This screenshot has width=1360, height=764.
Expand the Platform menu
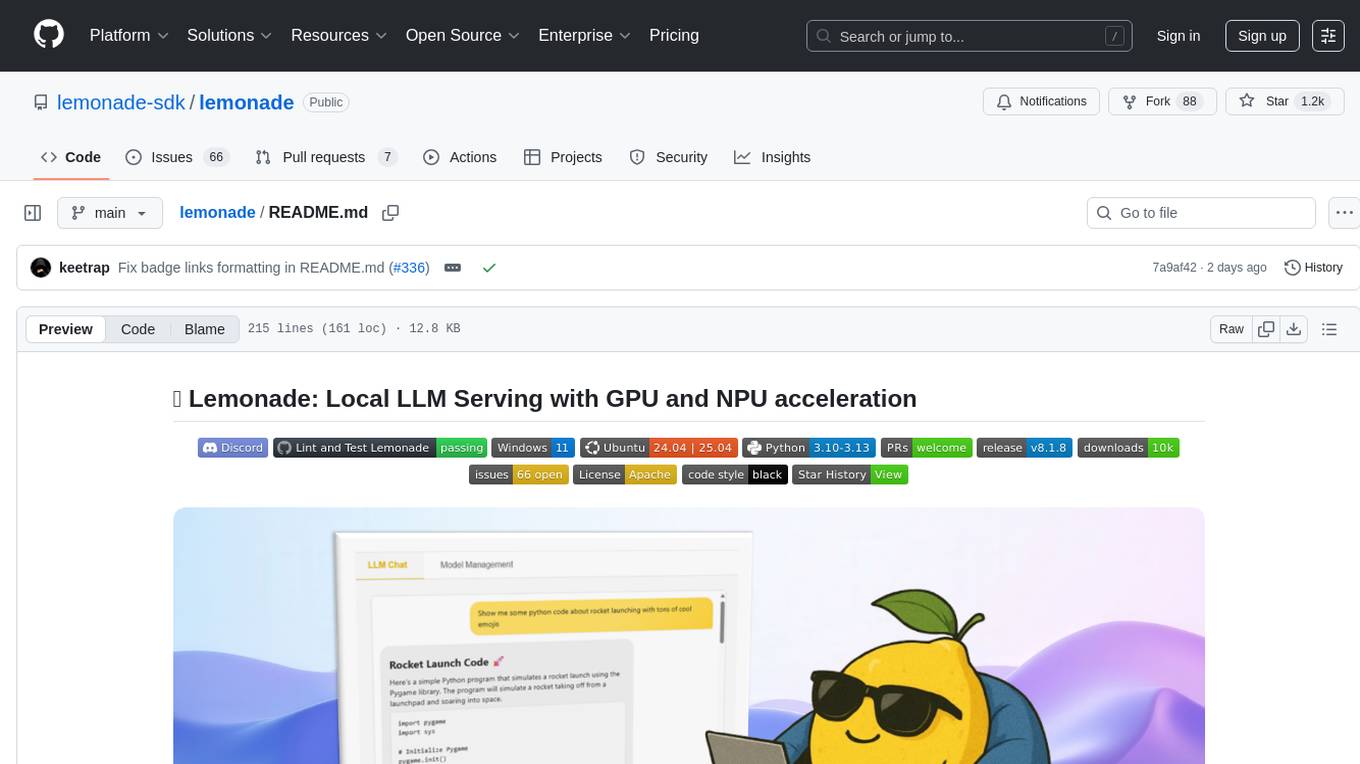(x=129, y=35)
